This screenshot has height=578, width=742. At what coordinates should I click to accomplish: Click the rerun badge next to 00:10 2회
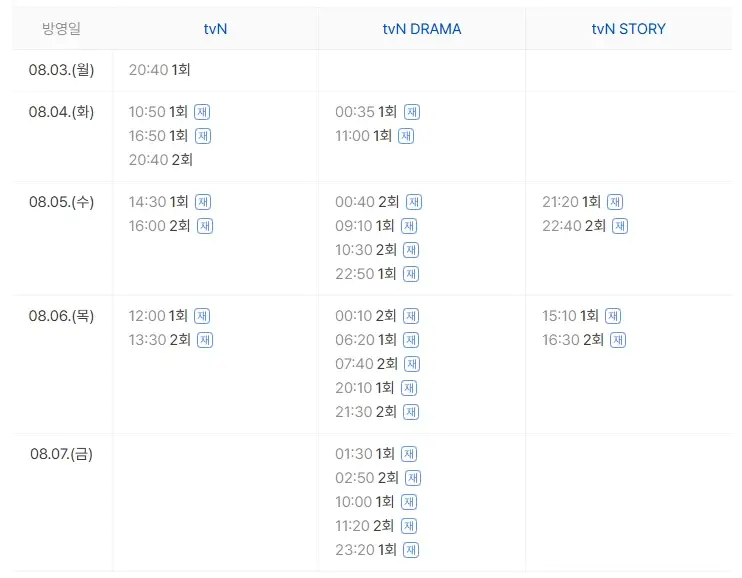coord(411,316)
